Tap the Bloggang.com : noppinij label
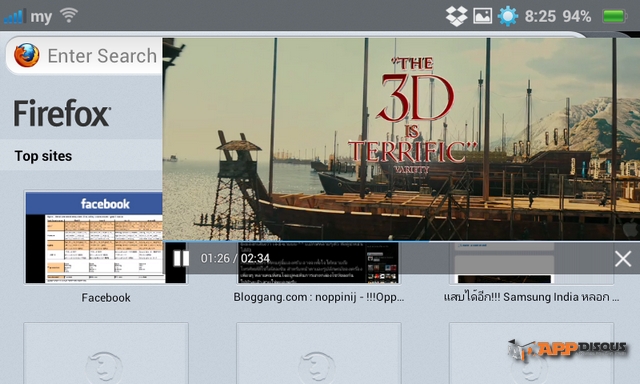640x384 pixels. coord(319,297)
